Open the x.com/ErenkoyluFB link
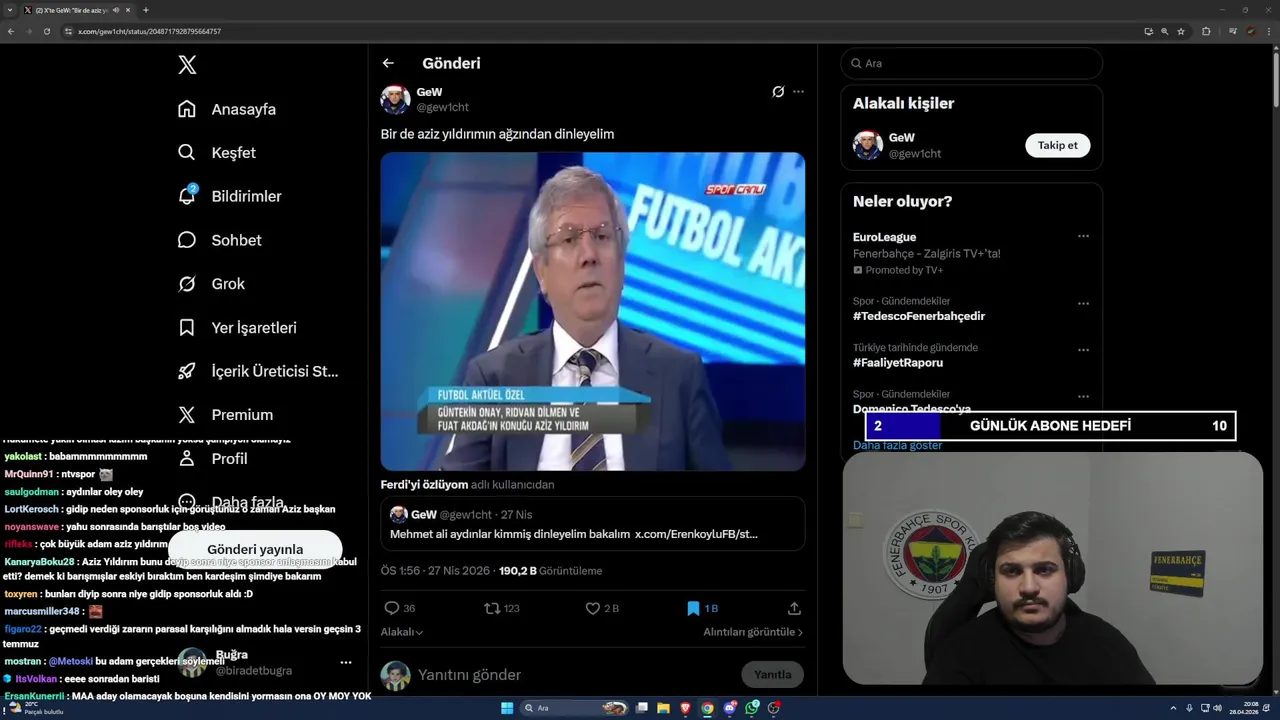The width and height of the screenshot is (1280, 720). click(x=696, y=534)
